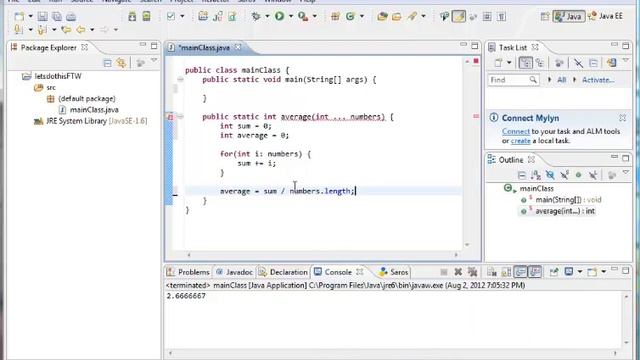Switch to the Javadoc tab
Screen dimensions: 640x360
point(234,272)
